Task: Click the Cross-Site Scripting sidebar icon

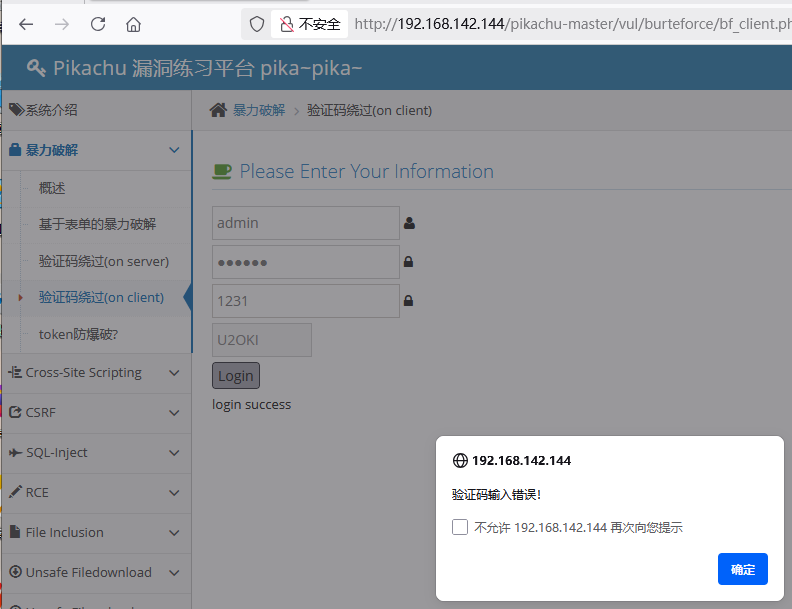Action: coord(15,372)
